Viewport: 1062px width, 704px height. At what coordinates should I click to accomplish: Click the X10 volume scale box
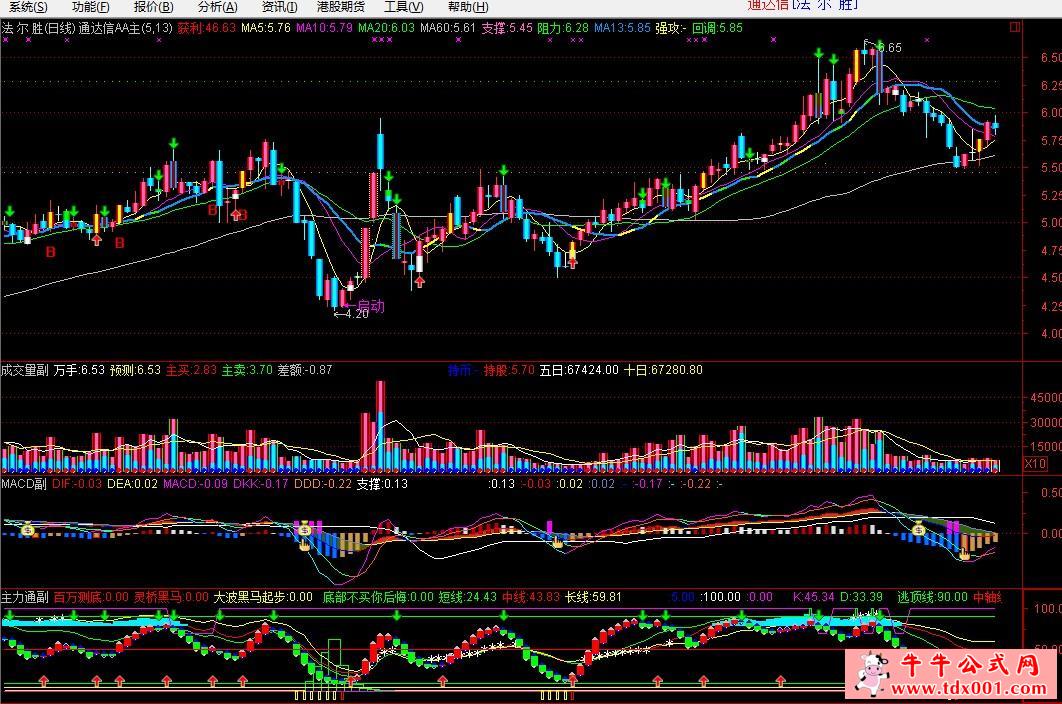1035,464
